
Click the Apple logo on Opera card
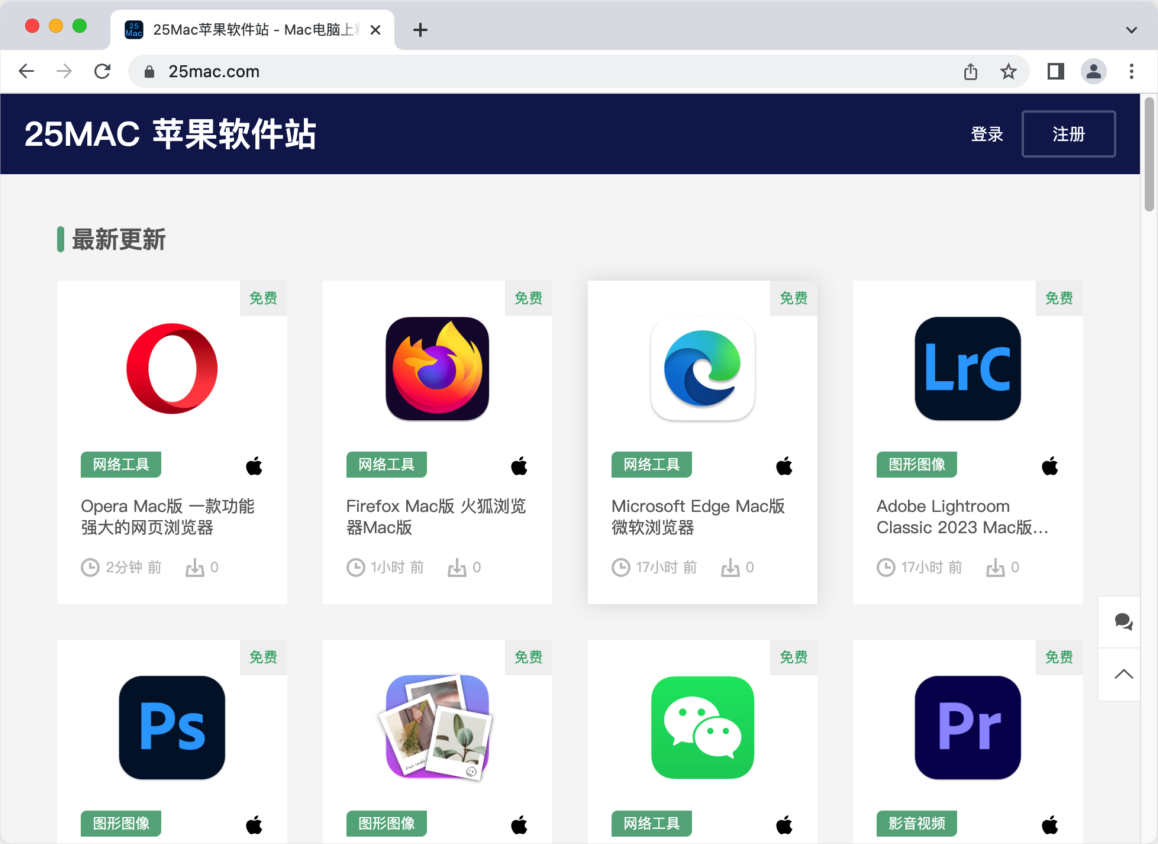(254, 466)
